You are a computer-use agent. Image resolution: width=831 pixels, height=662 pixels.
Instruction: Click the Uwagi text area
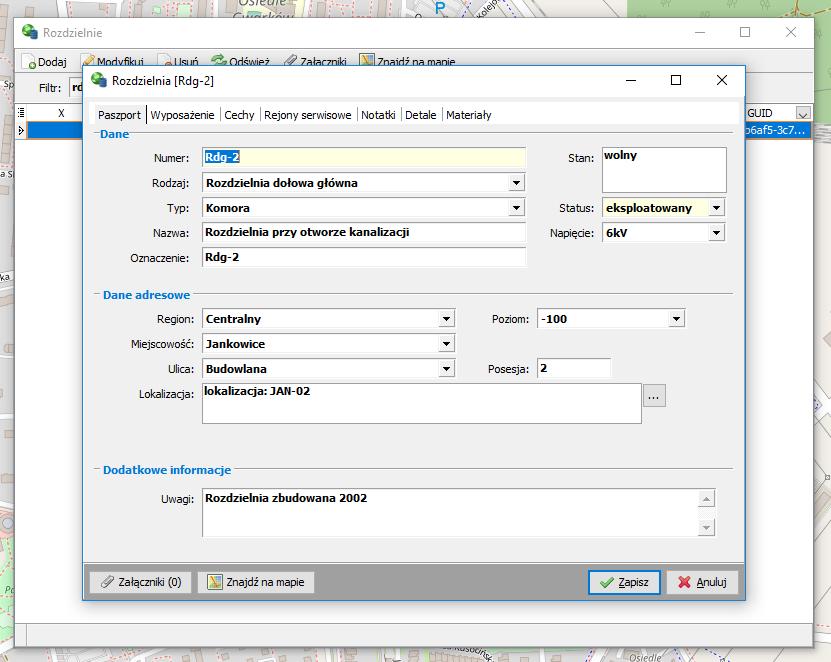point(450,513)
